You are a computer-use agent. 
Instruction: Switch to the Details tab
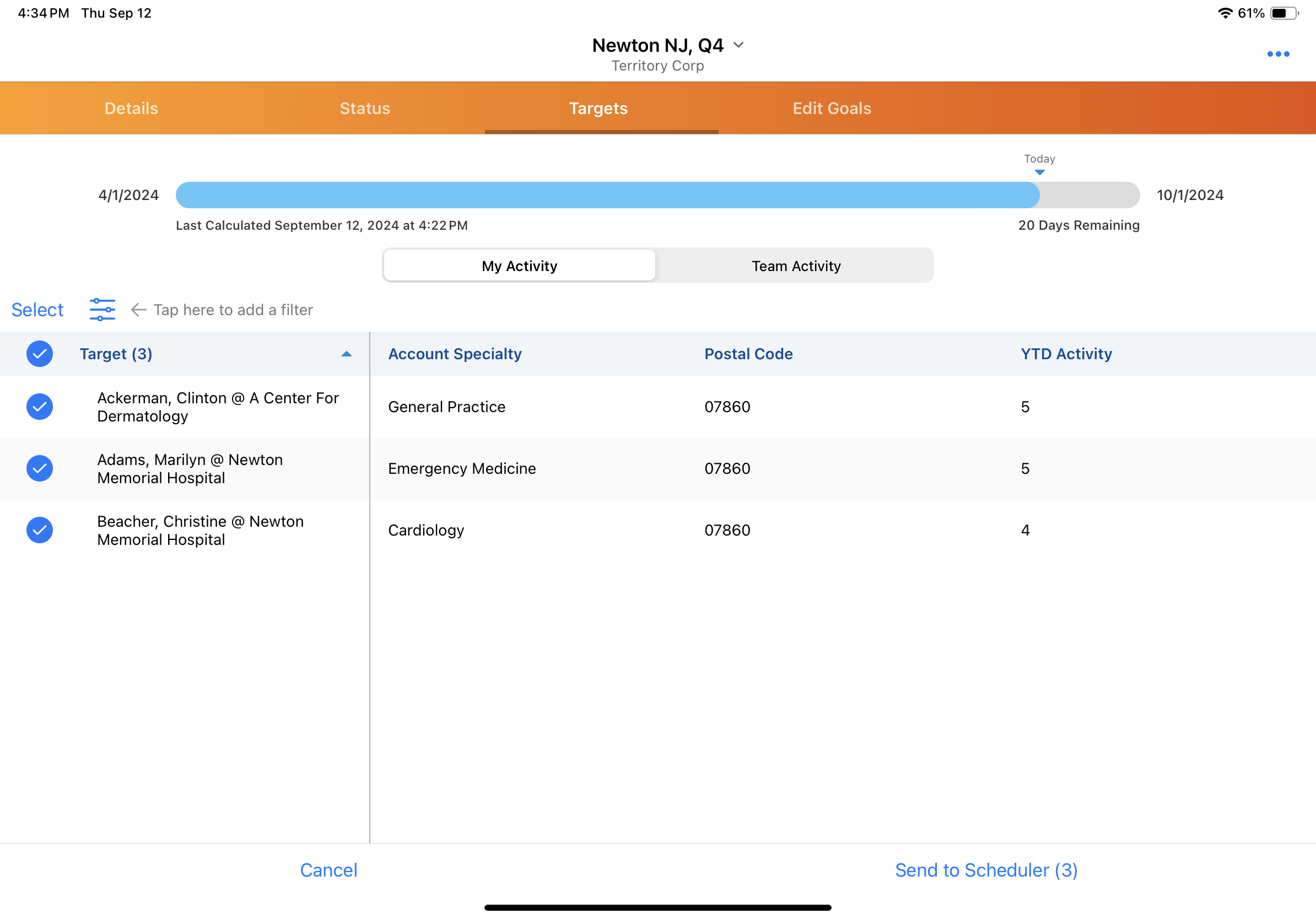(131, 109)
